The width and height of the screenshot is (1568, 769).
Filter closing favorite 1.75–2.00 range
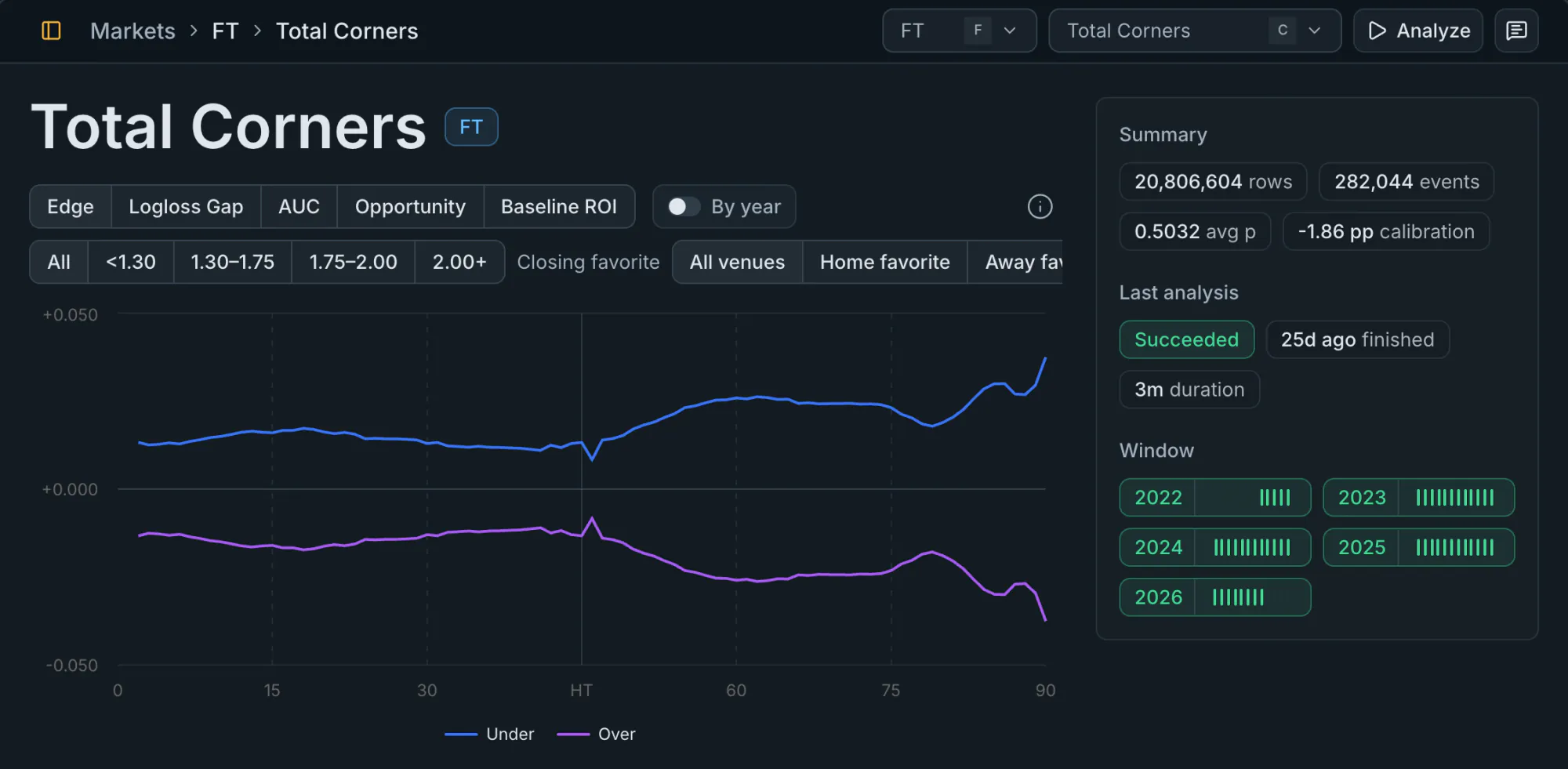point(353,262)
